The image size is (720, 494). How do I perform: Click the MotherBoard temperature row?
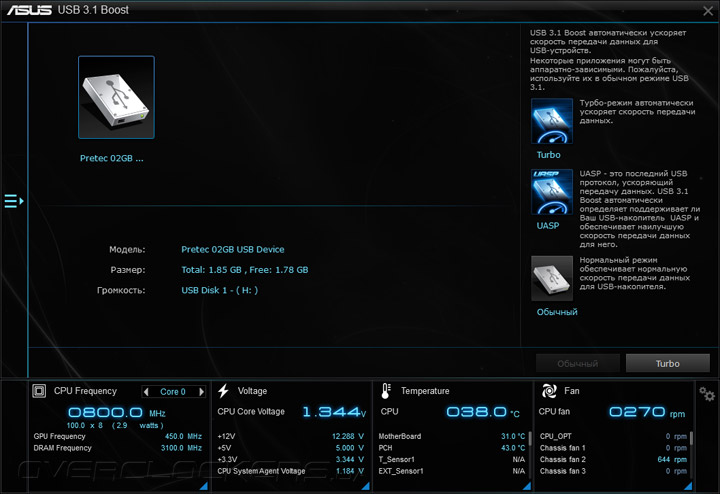coord(452,436)
